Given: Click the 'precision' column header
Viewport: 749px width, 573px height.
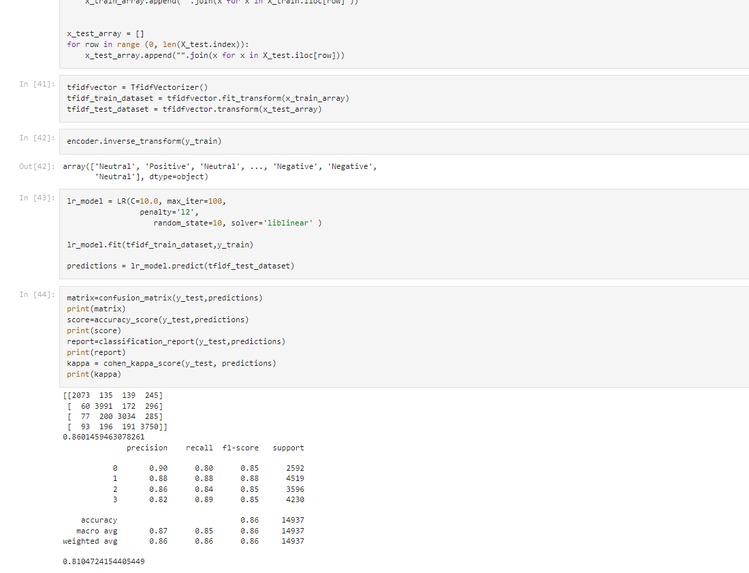Looking at the screenshot, I should 147,448.
